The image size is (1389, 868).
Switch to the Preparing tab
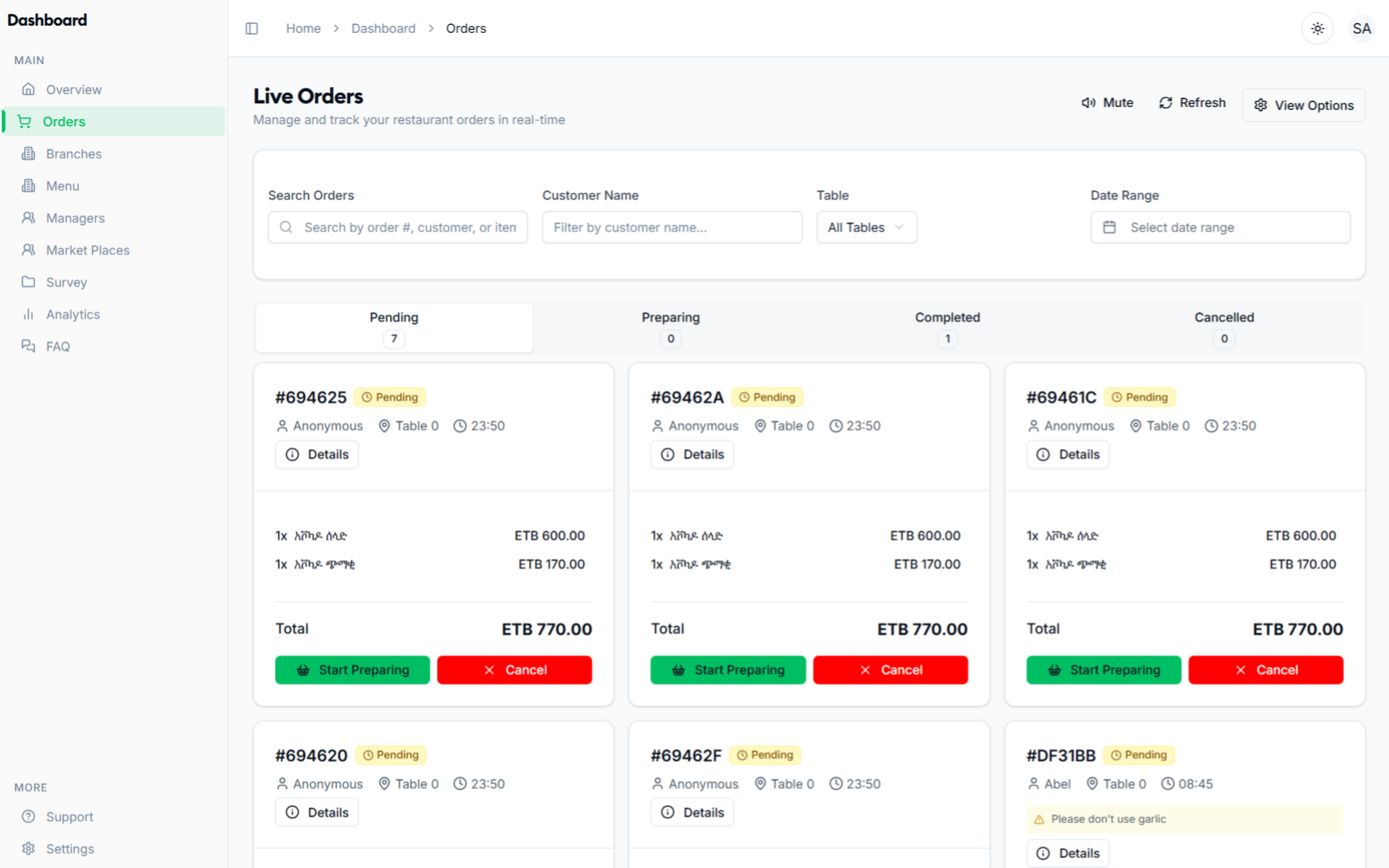coord(670,327)
